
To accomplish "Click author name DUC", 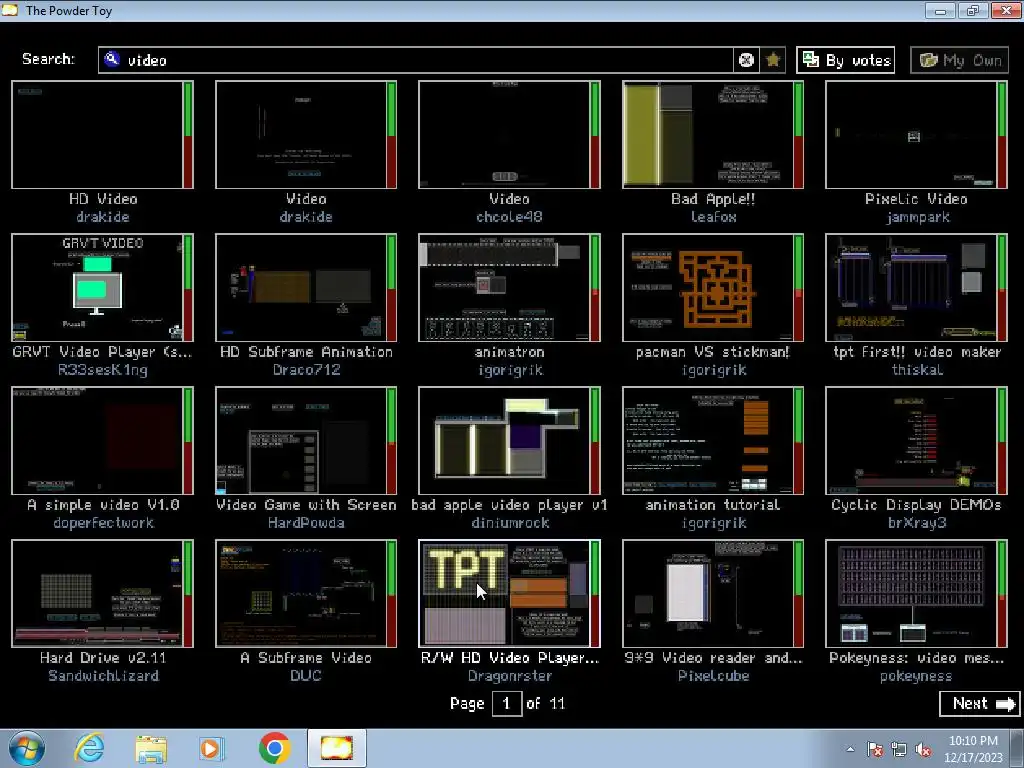I will (x=306, y=675).
